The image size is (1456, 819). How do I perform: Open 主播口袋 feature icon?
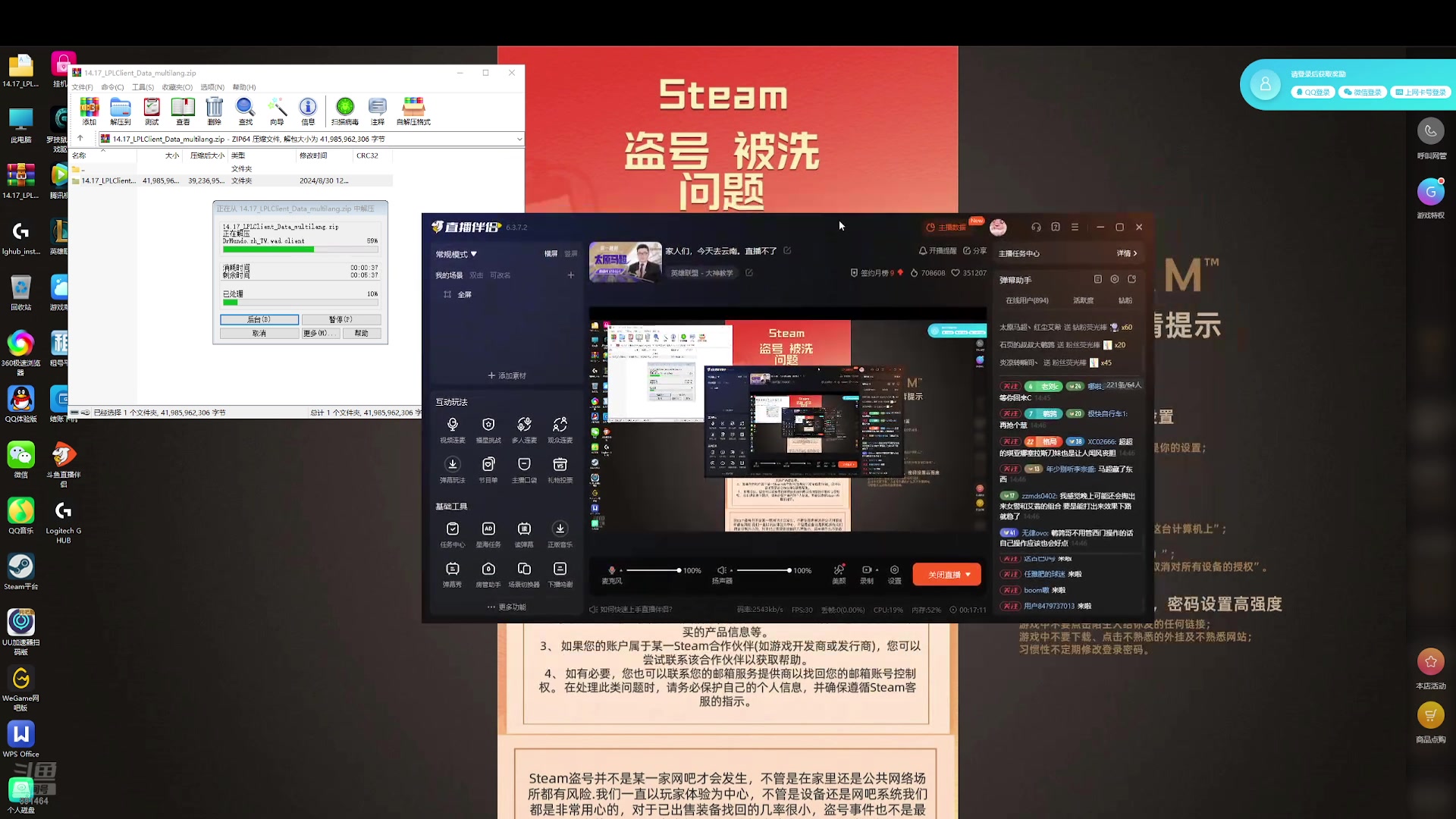(x=524, y=469)
